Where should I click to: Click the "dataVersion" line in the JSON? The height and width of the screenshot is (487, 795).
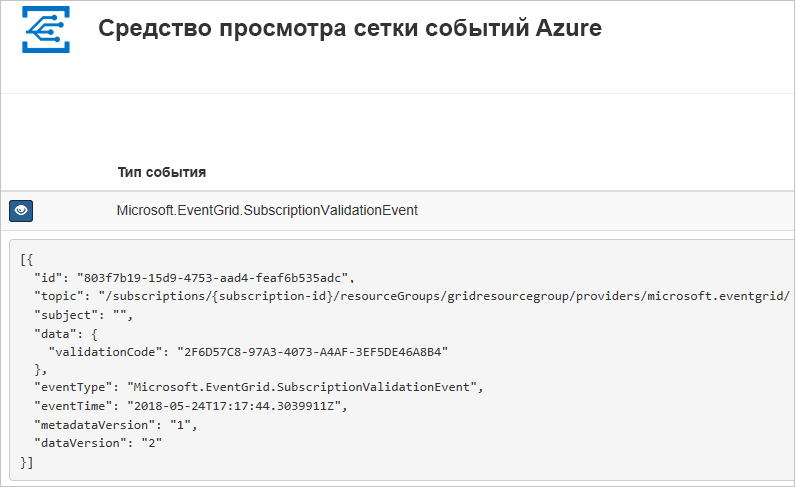98,443
